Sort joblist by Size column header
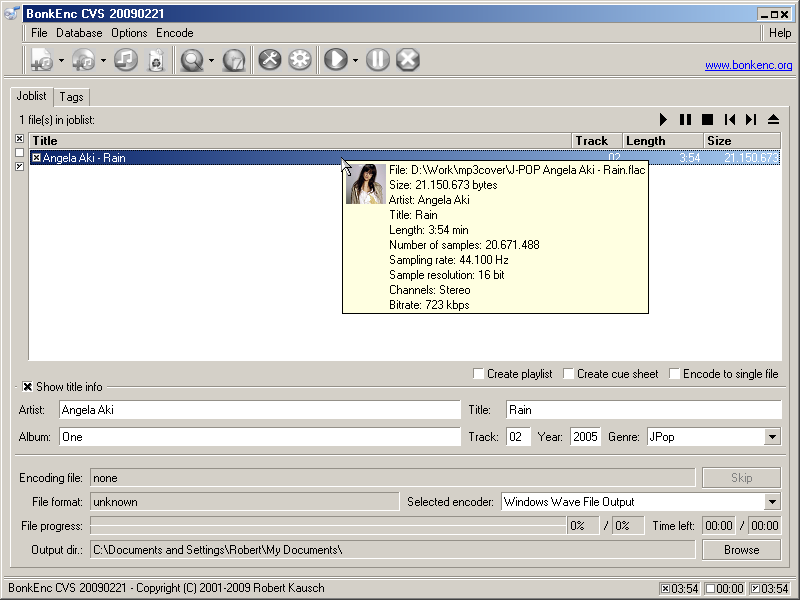The image size is (800, 600). 742,141
